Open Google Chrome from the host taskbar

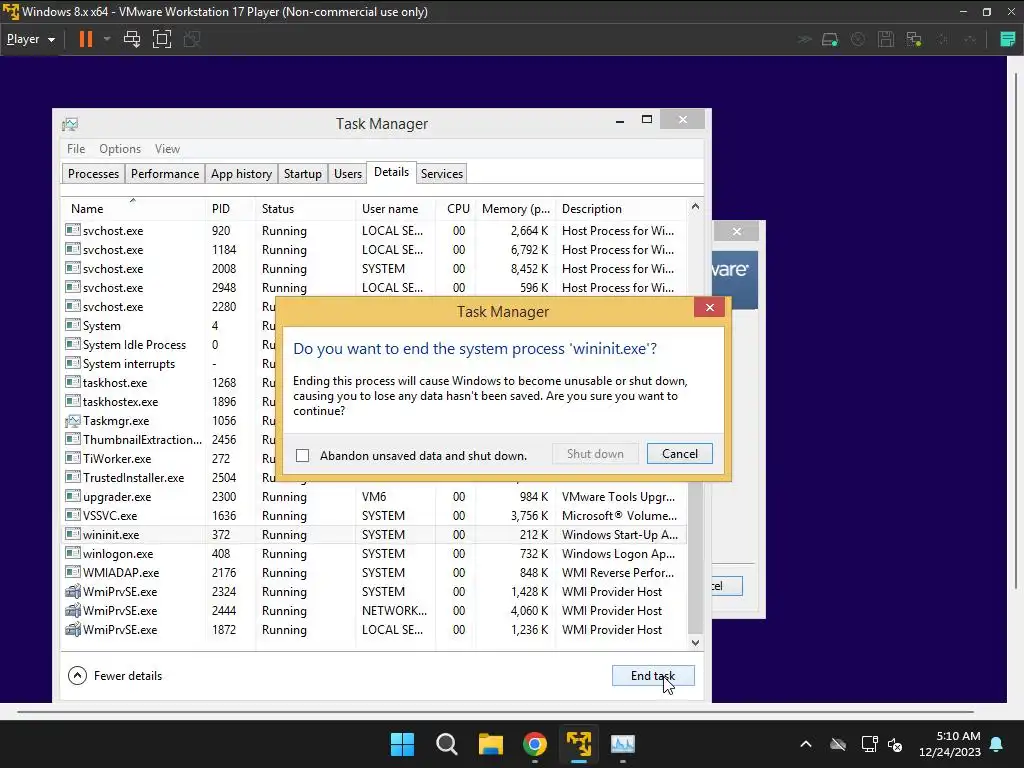(x=535, y=744)
